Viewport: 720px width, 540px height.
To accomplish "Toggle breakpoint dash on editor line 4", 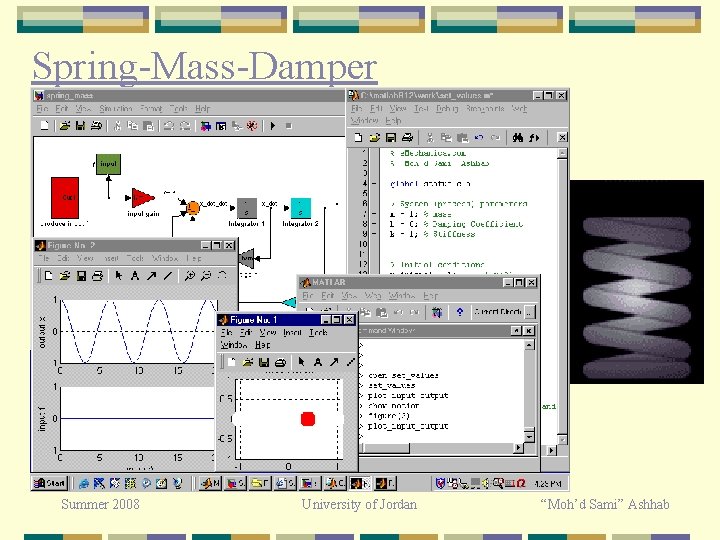I will coord(374,184).
